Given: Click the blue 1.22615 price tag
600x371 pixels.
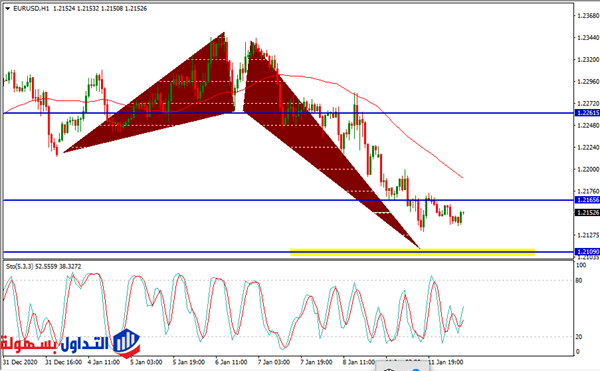Looking at the screenshot, I should (x=587, y=113).
